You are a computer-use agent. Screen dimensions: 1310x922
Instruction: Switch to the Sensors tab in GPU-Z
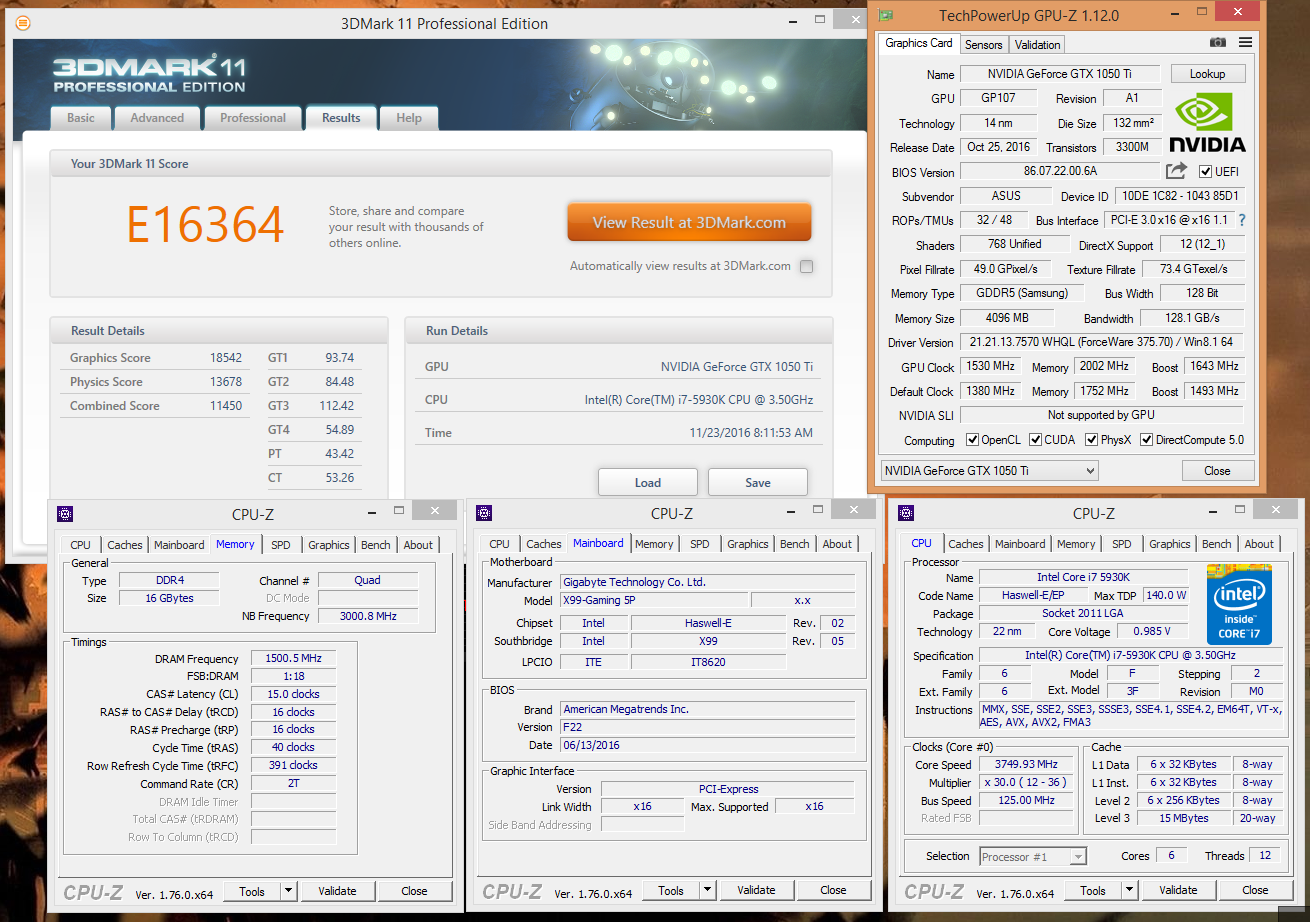(x=983, y=45)
